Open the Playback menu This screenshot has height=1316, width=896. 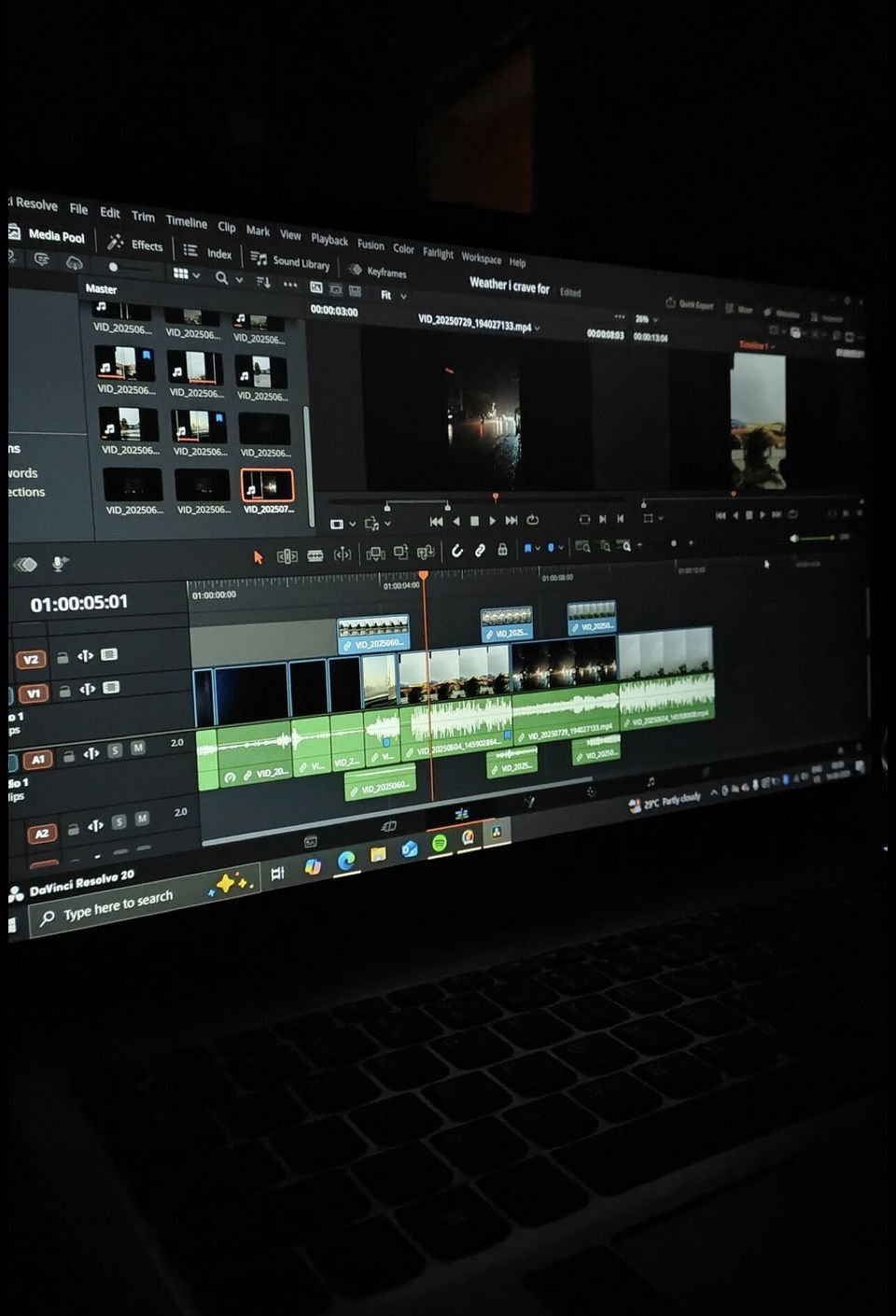click(329, 240)
